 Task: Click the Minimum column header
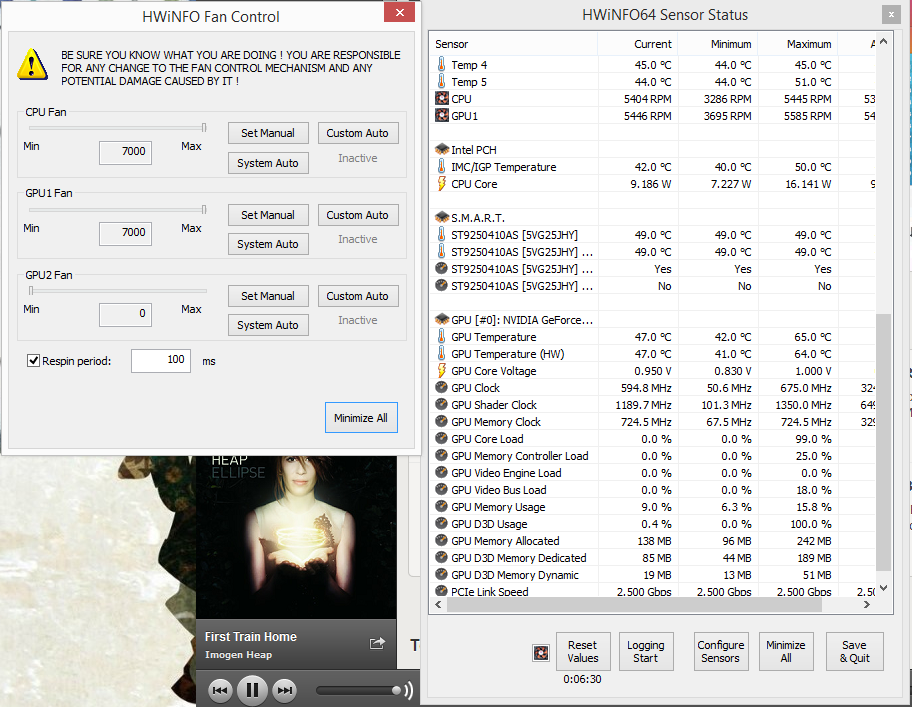[x=718, y=44]
